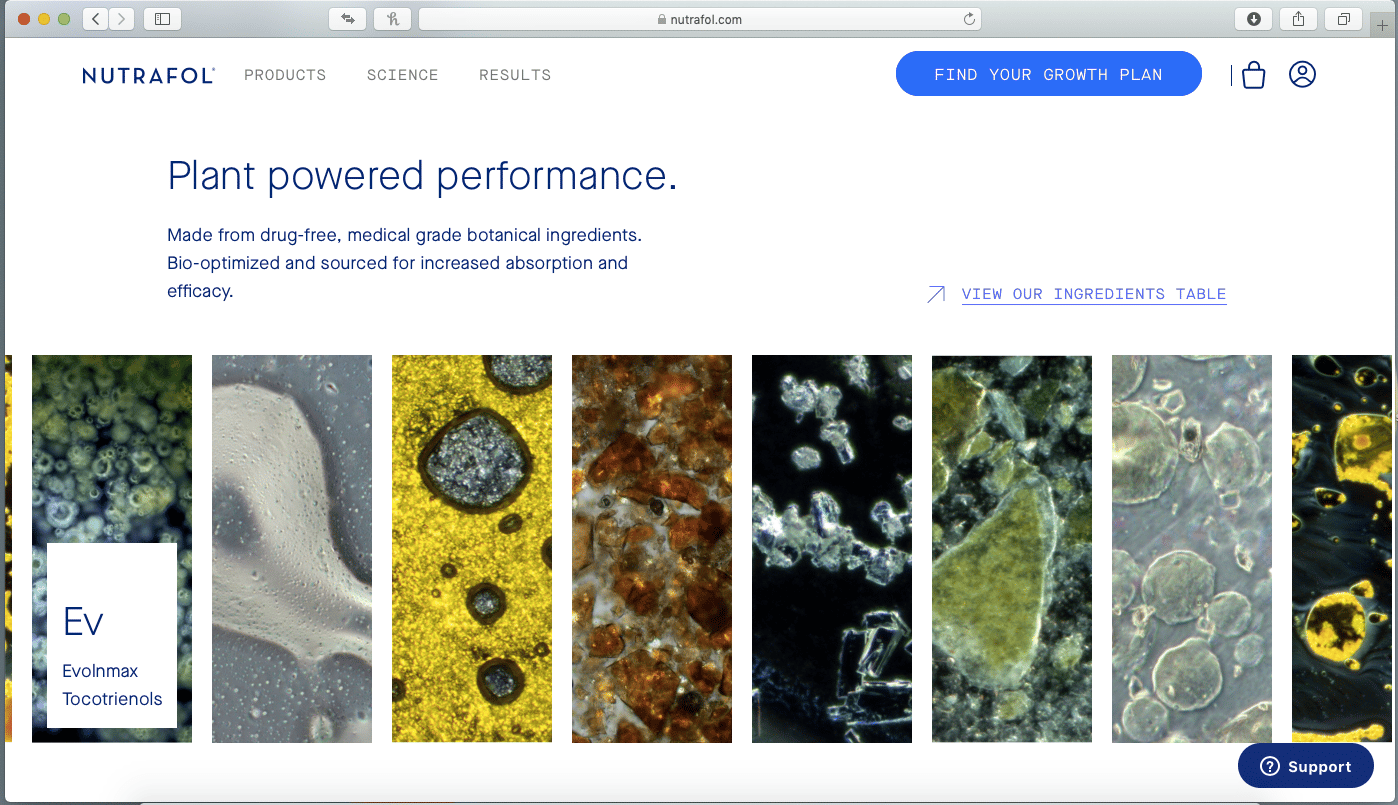Click the Safari share button
1398x805 pixels.
point(1299,19)
